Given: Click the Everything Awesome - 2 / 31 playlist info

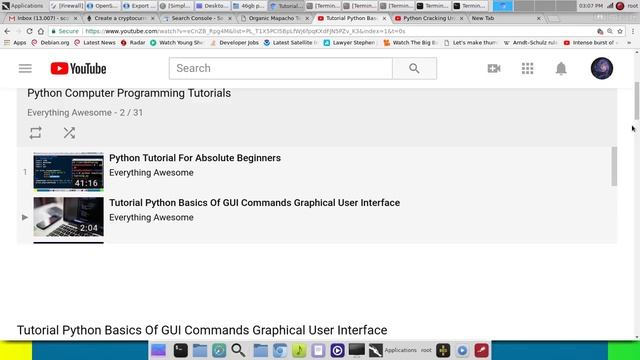Looking at the screenshot, I should [85, 113].
